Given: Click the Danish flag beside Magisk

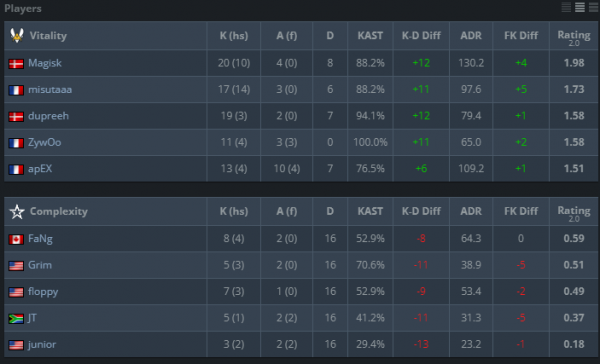Looking at the screenshot, I should 16,64.
